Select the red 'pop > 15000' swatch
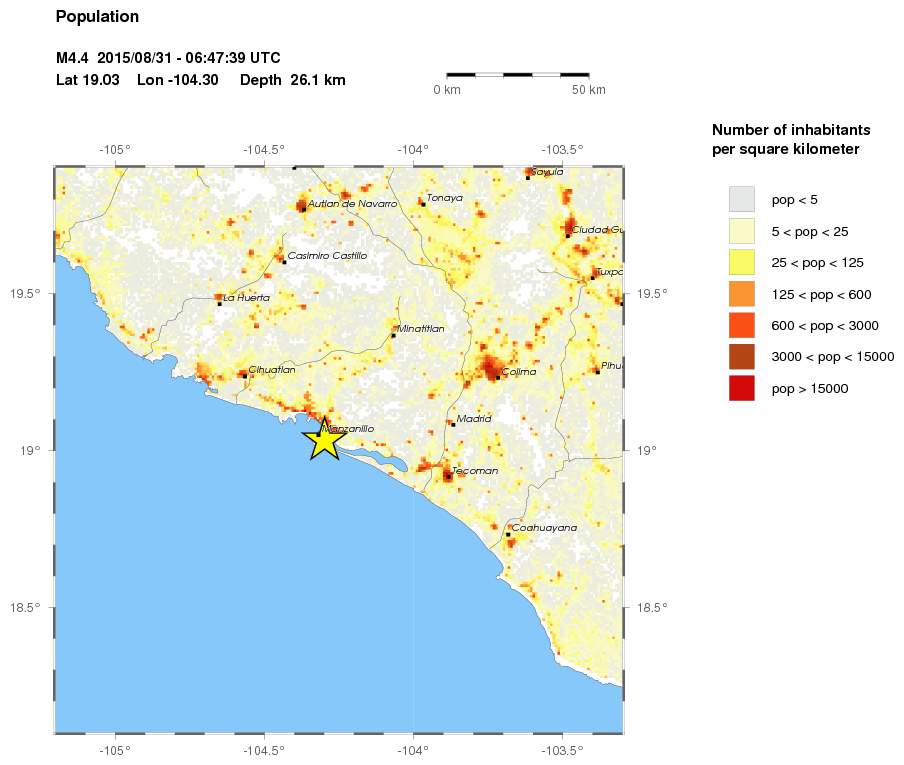Viewport: 904px width, 765px height. tap(741, 388)
